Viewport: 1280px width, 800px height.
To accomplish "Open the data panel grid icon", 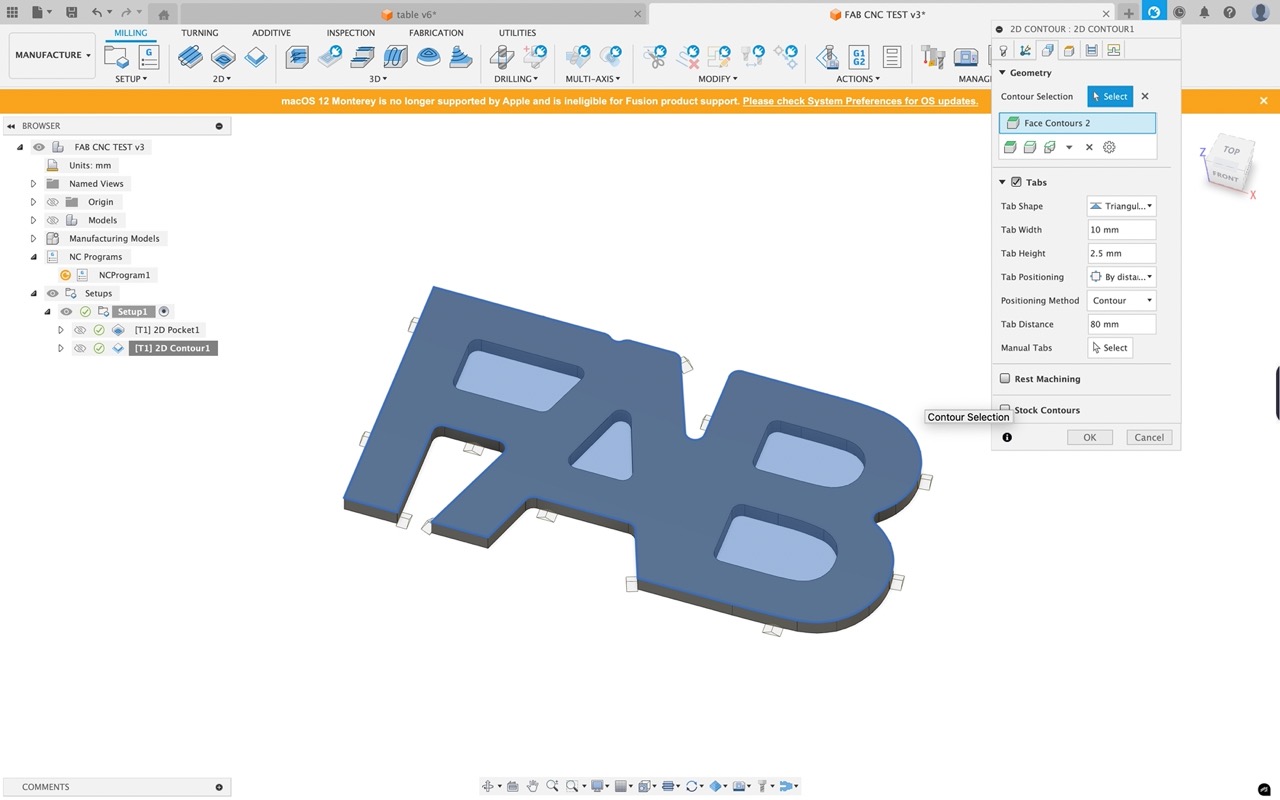I will (x=12, y=13).
